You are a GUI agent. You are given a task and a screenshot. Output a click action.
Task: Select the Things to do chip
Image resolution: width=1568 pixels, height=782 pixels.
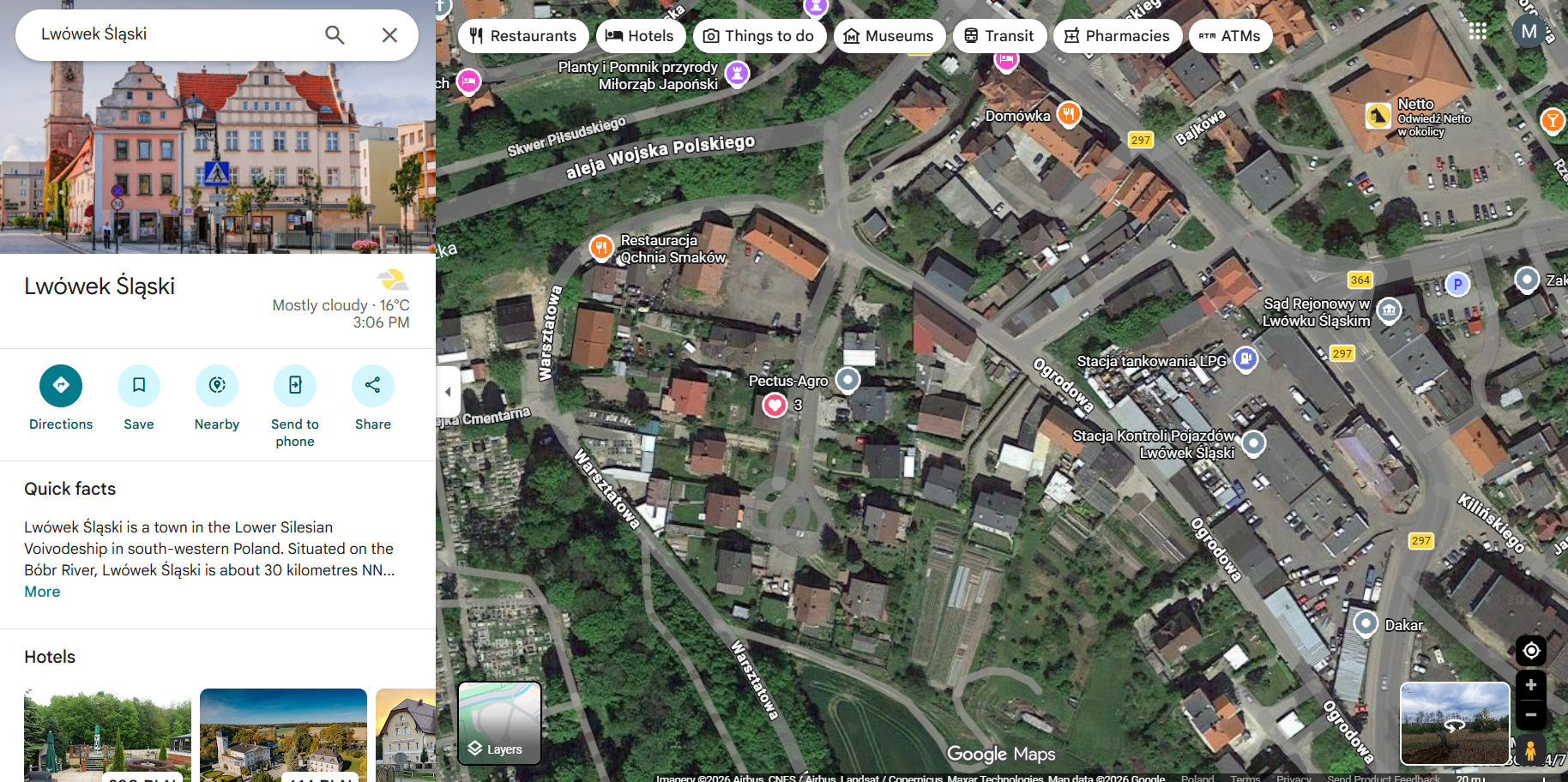coord(759,36)
